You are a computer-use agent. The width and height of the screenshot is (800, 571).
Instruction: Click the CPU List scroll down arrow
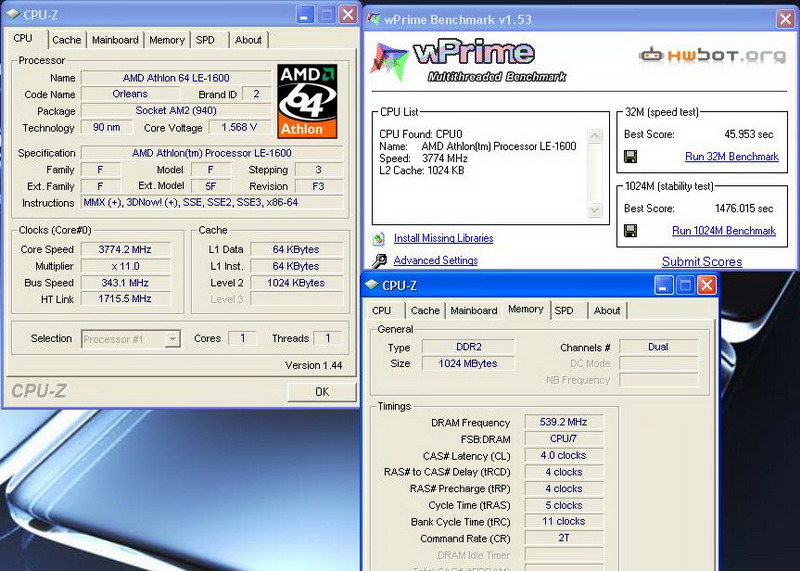(x=595, y=210)
